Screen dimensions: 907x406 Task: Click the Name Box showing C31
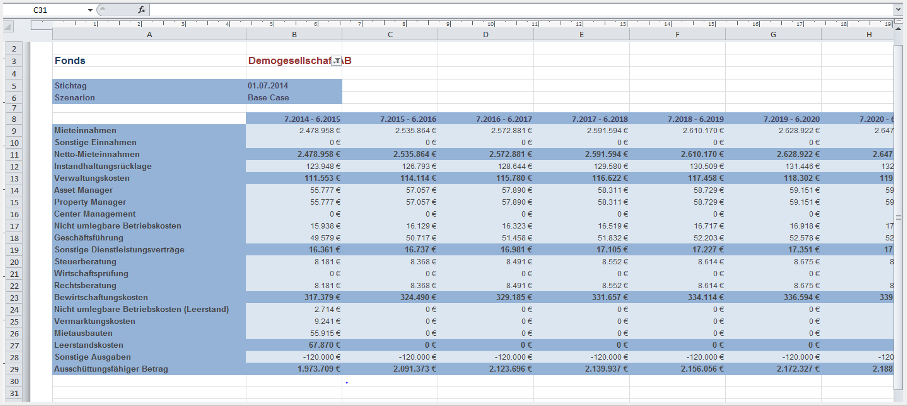tap(43, 10)
